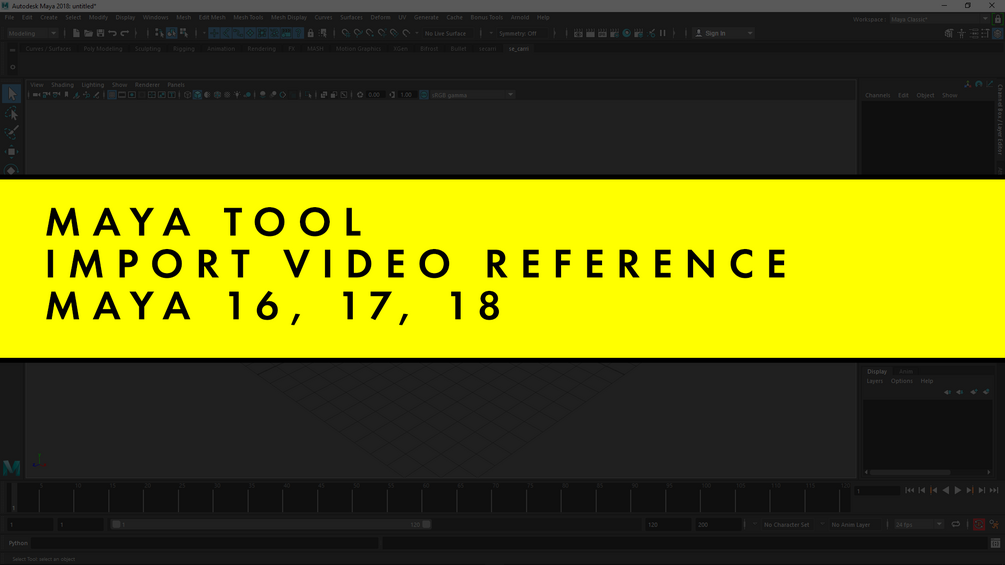1005x565 pixels.
Task: Click the animation preferences running man icon
Action: pyautogui.click(x=994, y=525)
